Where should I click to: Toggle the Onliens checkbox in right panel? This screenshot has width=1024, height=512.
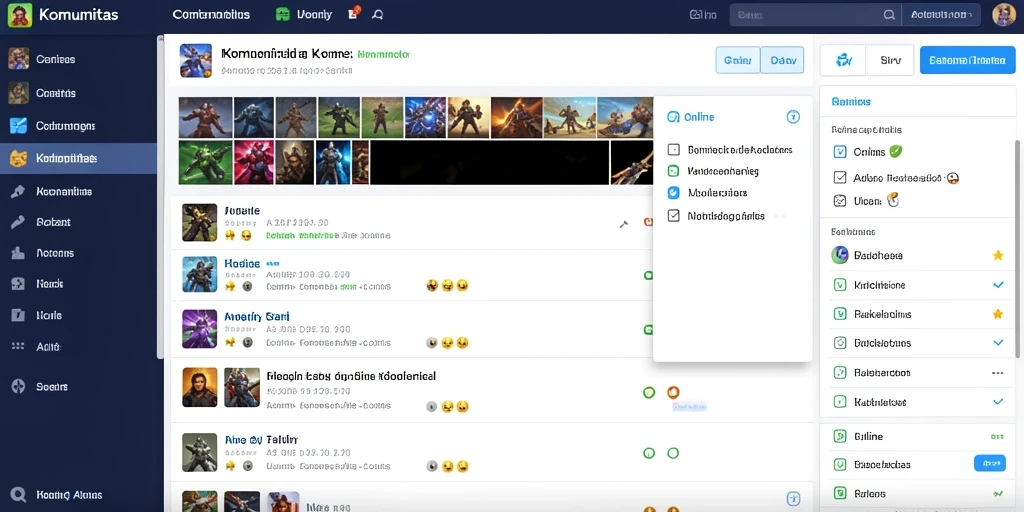[840, 152]
